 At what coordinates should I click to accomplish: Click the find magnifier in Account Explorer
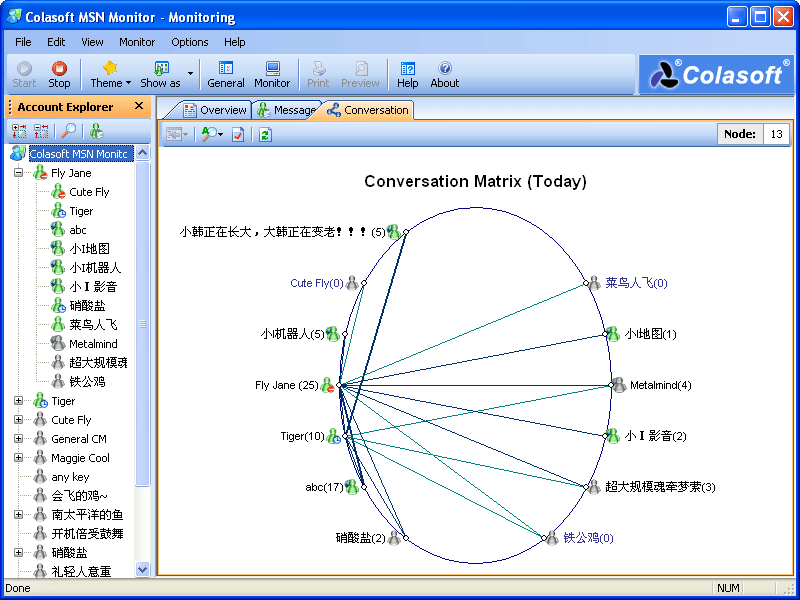pyautogui.click(x=68, y=131)
